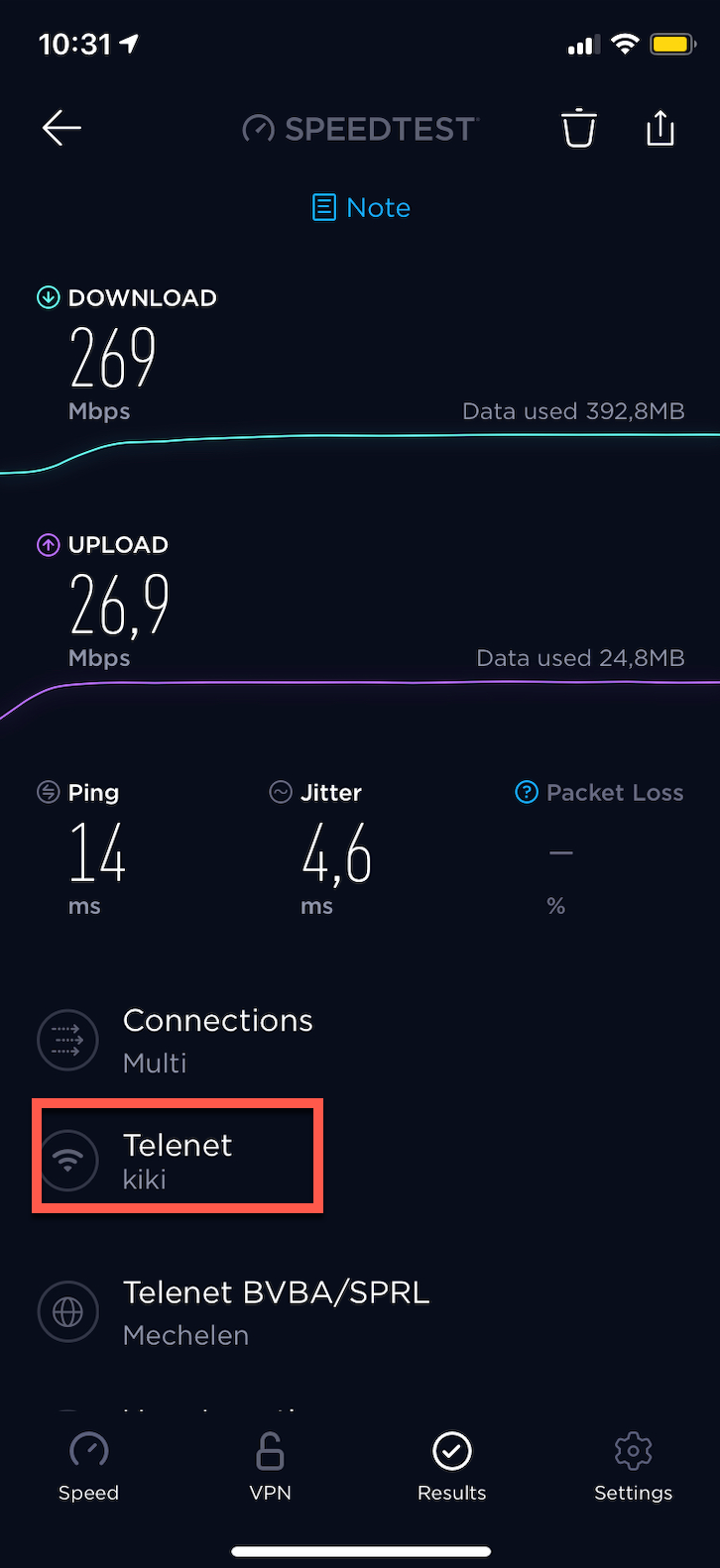Tap the Telenet BVBA/SPRL Mechelen server row
The width and height of the screenshot is (720, 1568).
coord(360,1311)
